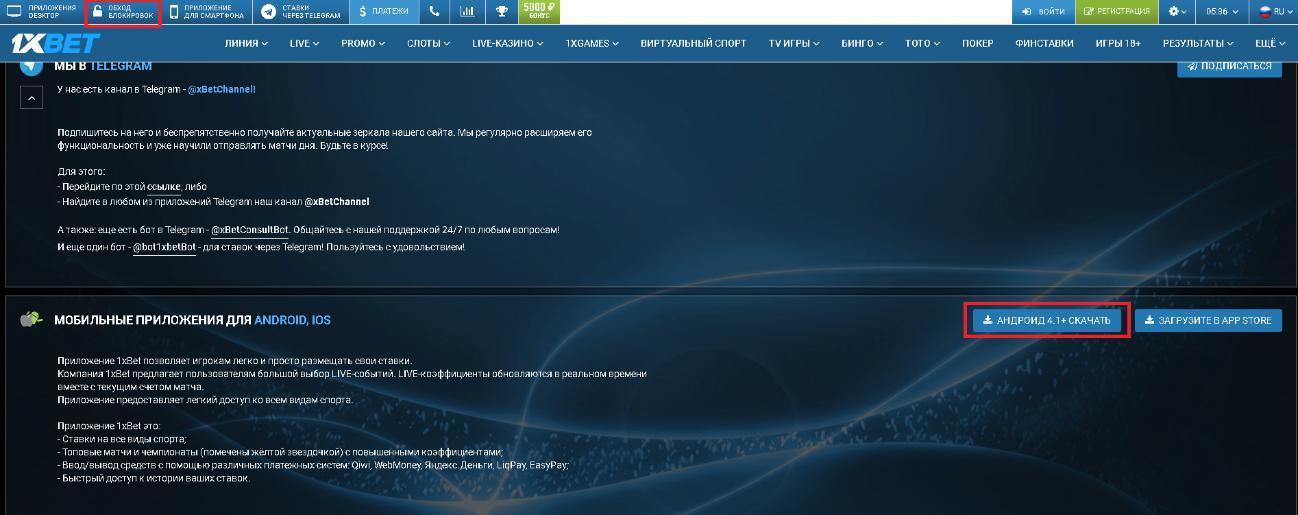
Task: Expand the time 05:36 dropdown
Action: point(1221,12)
